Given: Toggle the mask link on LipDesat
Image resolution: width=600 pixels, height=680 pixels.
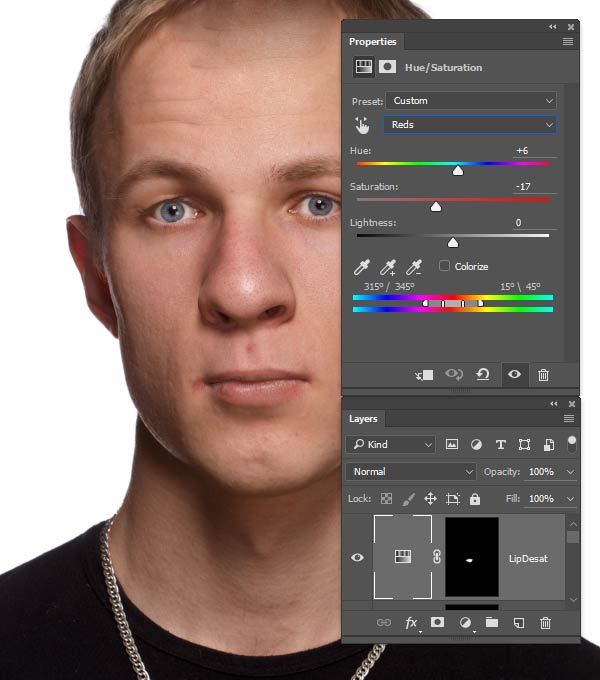Looking at the screenshot, I should (x=437, y=557).
